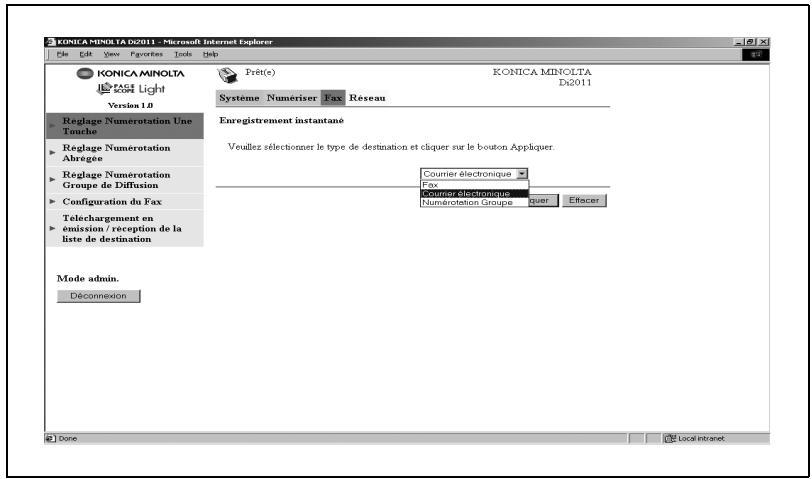Open the Favorites menu
The image size is (812, 479).
point(147,54)
